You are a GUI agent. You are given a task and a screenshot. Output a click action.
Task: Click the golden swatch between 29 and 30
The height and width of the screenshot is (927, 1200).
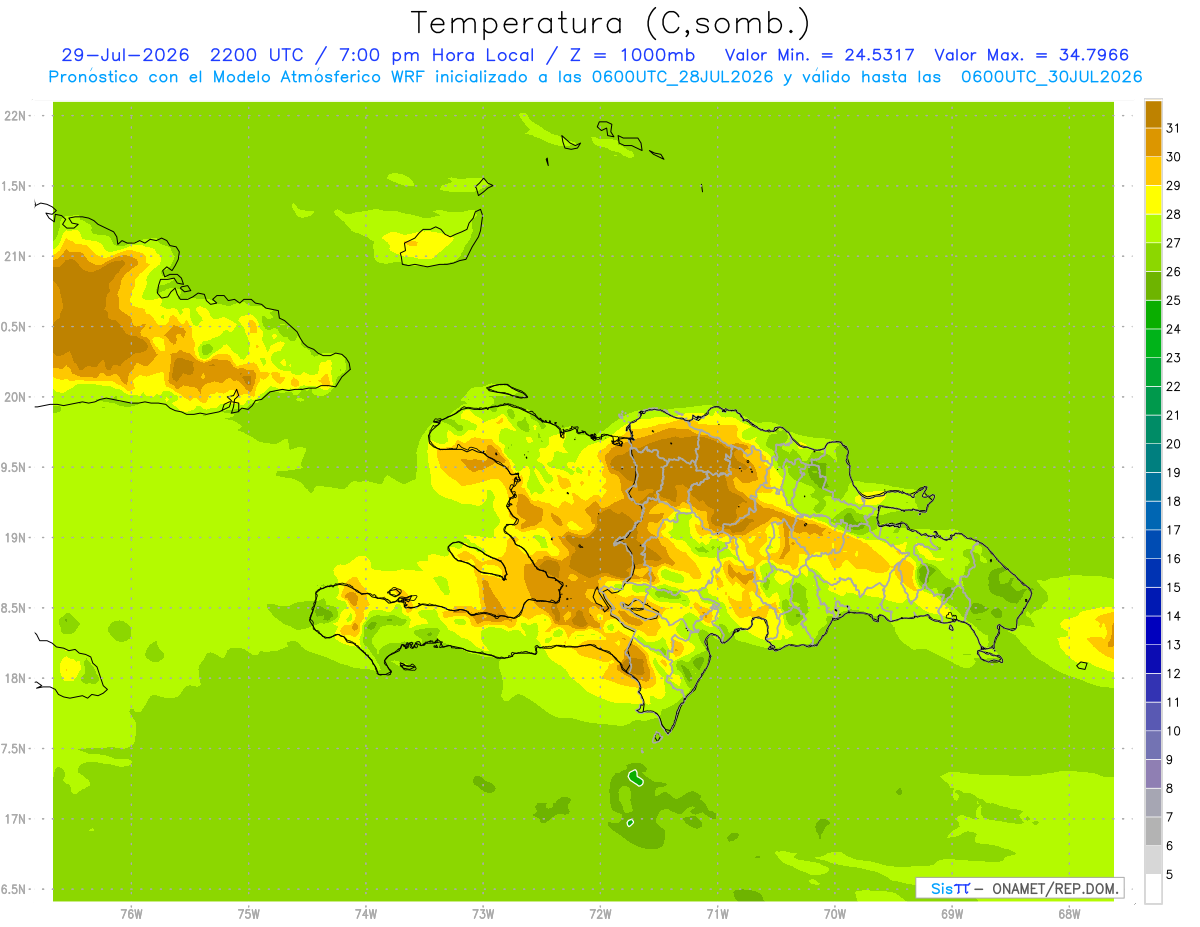[1153, 171]
